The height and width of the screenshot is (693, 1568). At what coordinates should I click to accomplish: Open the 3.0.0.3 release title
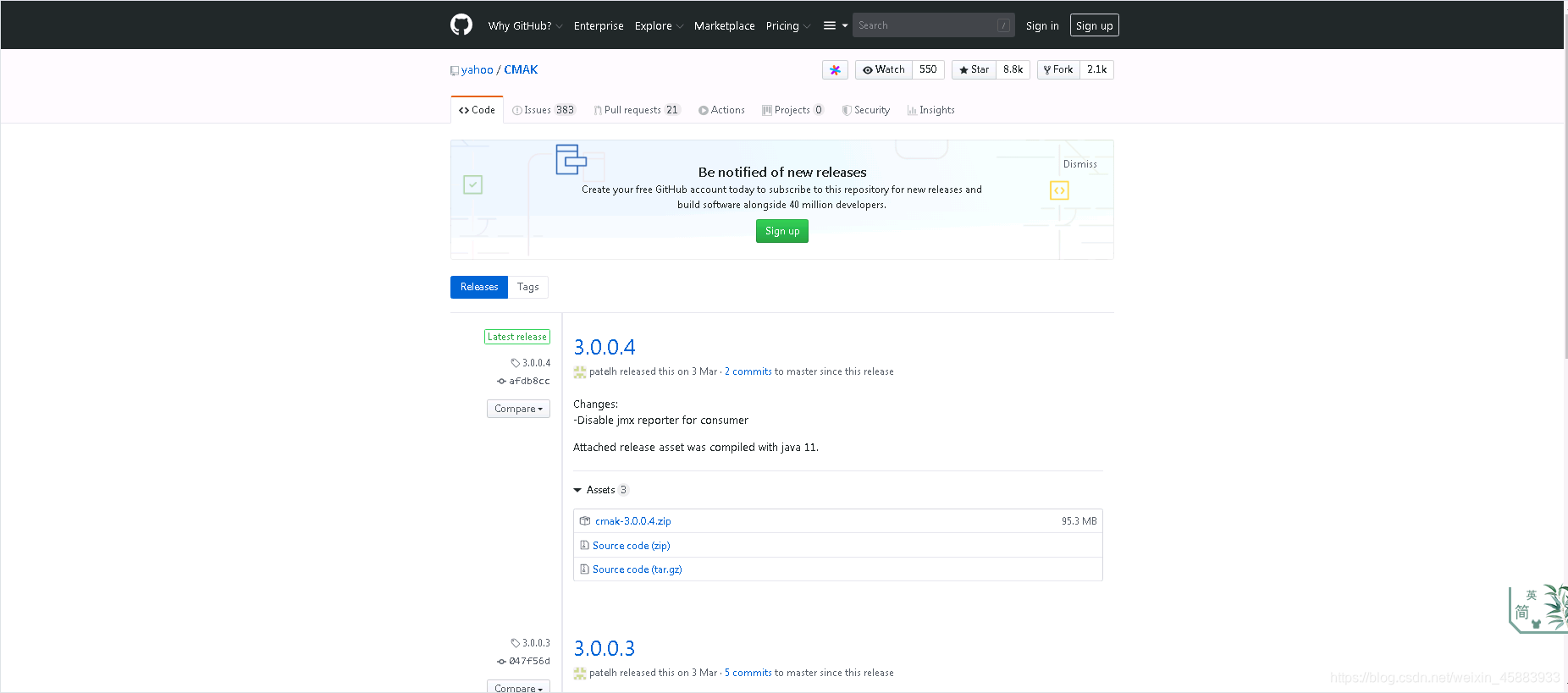click(605, 648)
